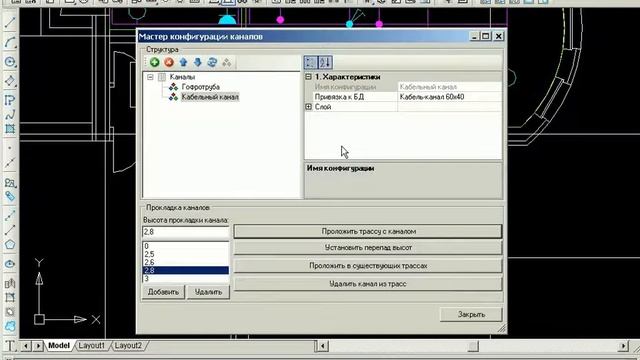Click the Привязка к БД property name

(339, 97)
